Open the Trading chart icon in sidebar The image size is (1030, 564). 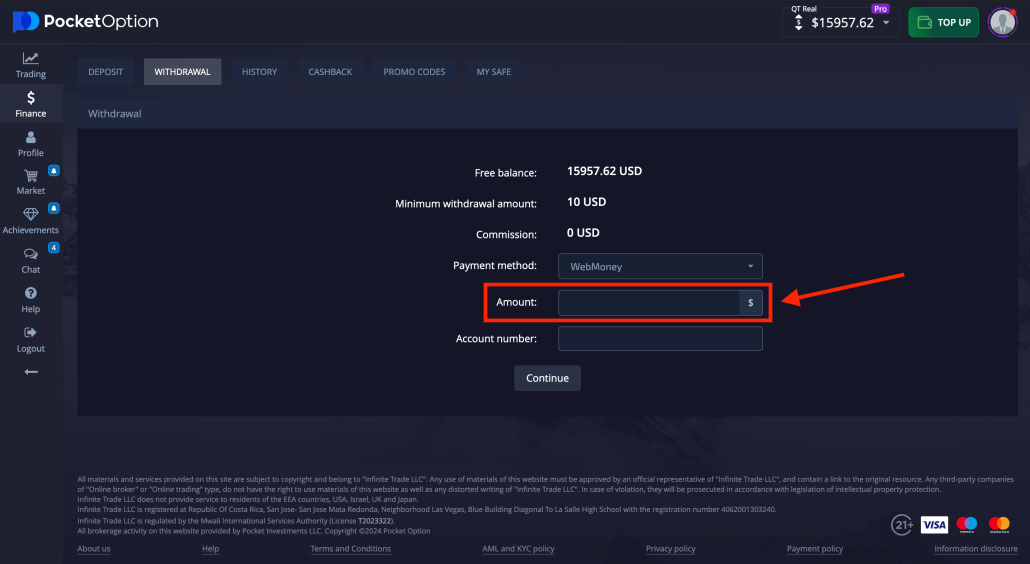(x=30, y=58)
